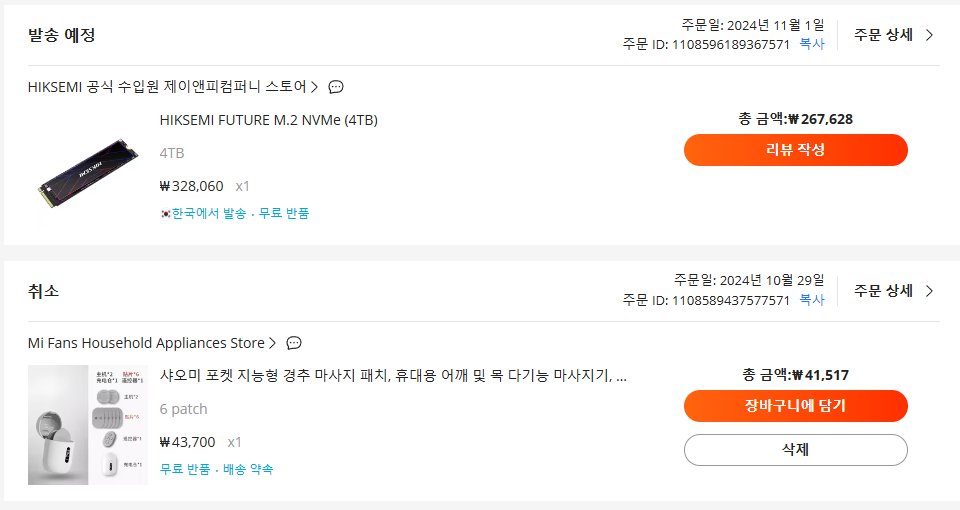Open 주문 상세 for the November 1 order
Image resolution: width=960 pixels, height=510 pixels.
[x=894, y=35]
